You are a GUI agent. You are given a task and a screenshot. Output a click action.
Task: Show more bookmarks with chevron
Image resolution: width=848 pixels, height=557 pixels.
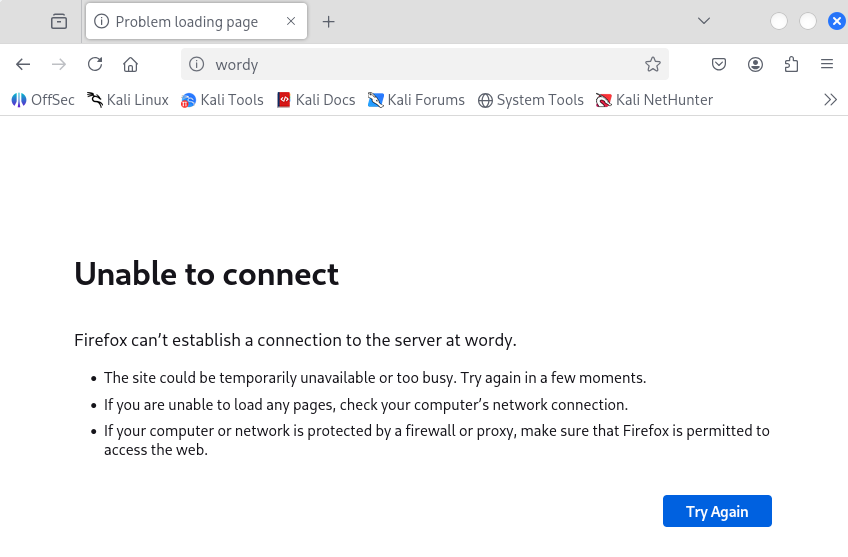click(830, 99)
